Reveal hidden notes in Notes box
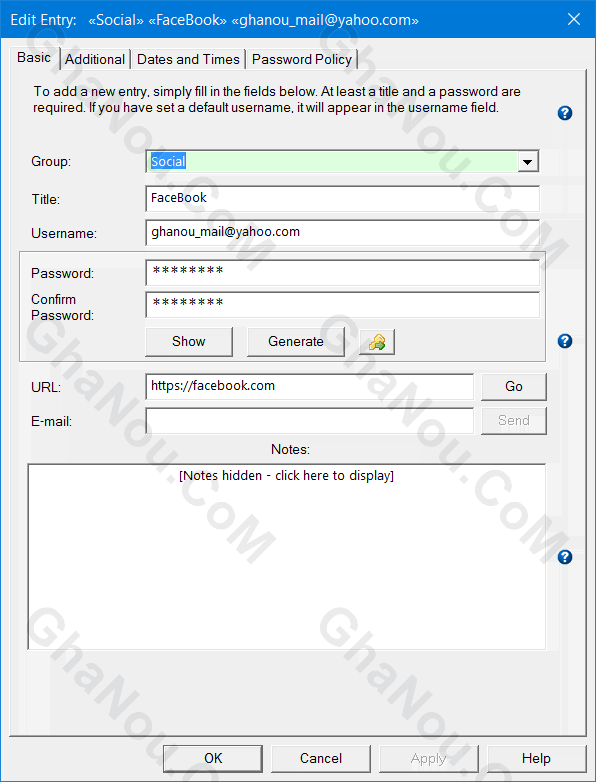 coord(287,476)
